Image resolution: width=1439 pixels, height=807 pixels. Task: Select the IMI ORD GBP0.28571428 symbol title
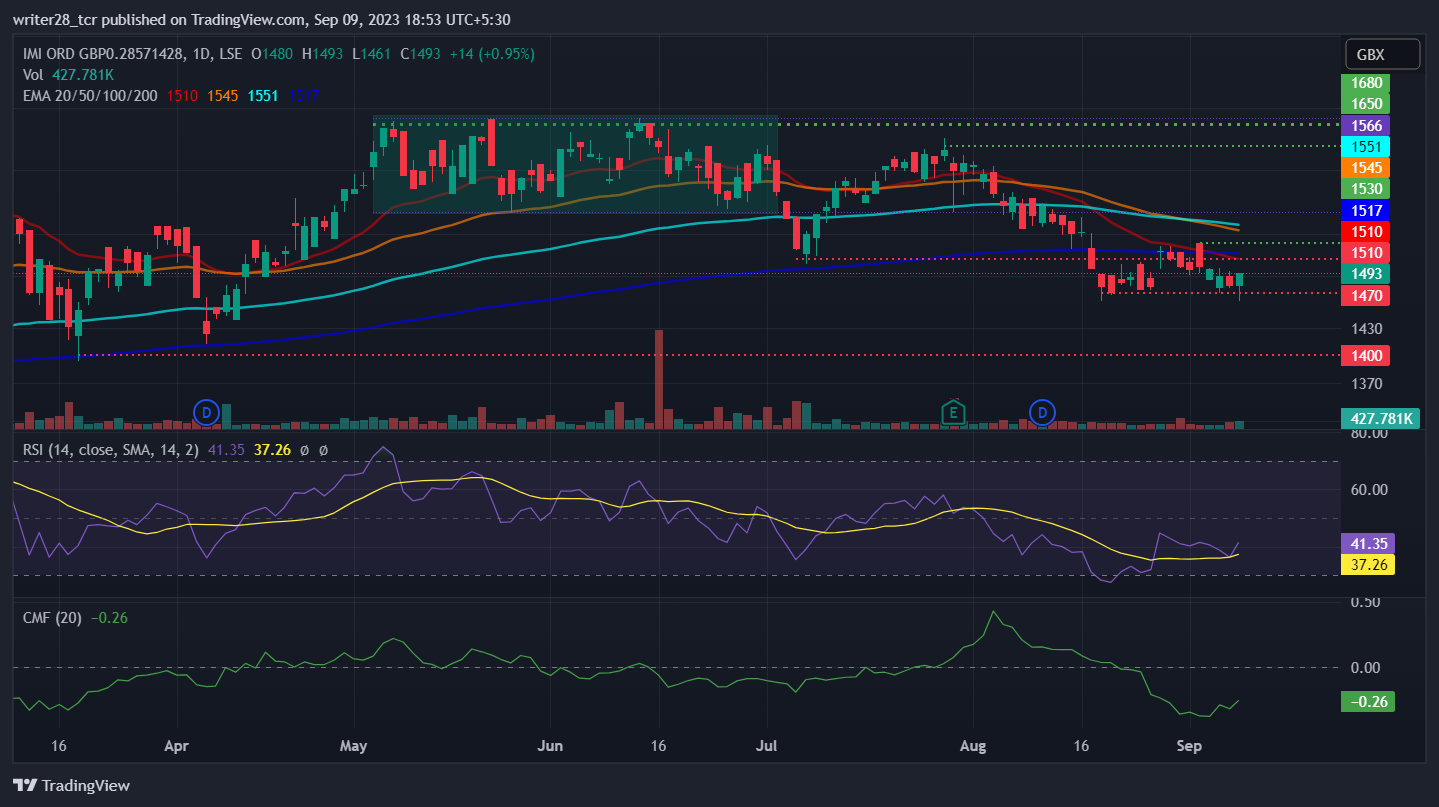coord(103,54)
